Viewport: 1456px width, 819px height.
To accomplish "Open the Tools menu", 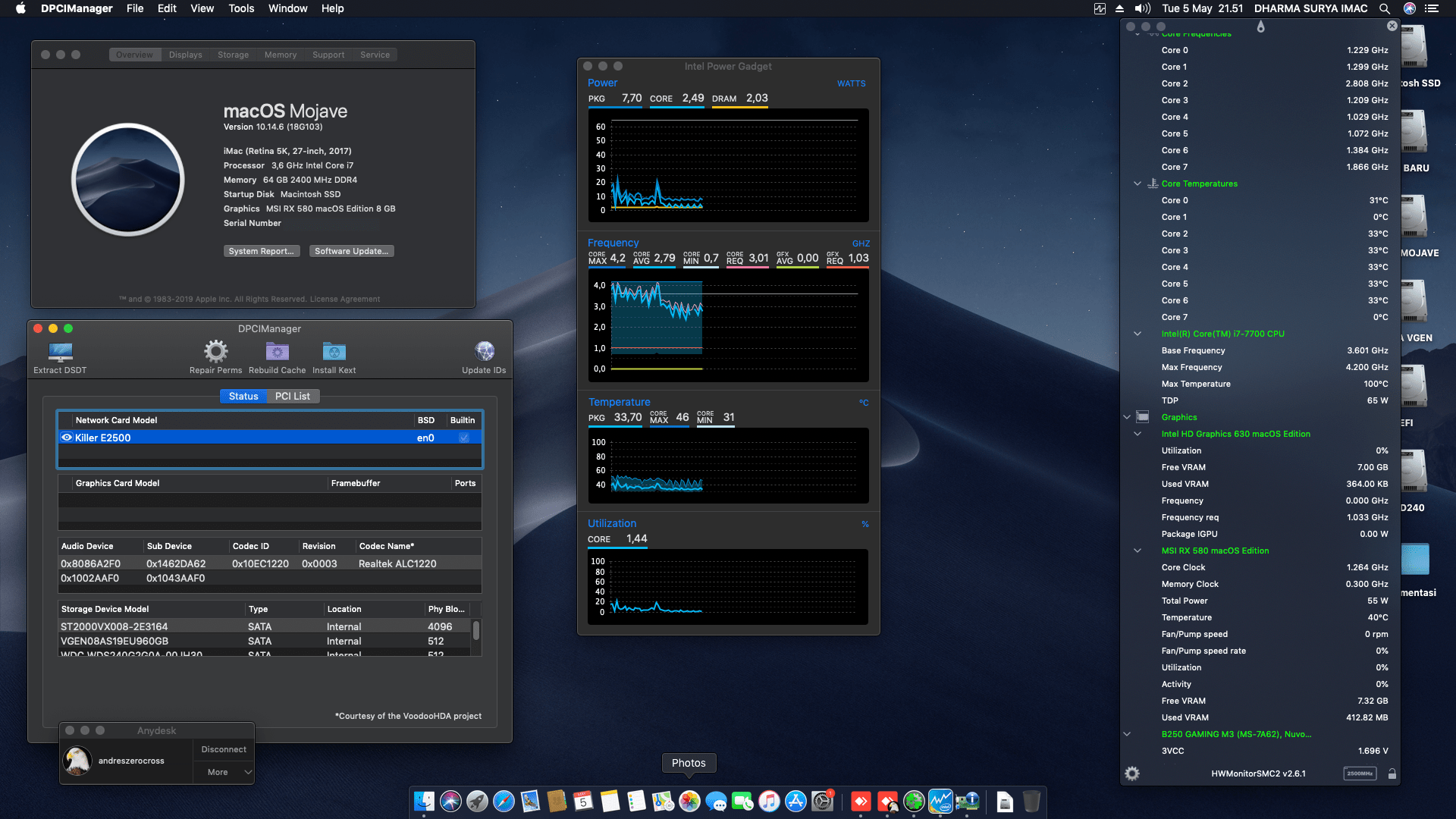I will click(241, 8).
